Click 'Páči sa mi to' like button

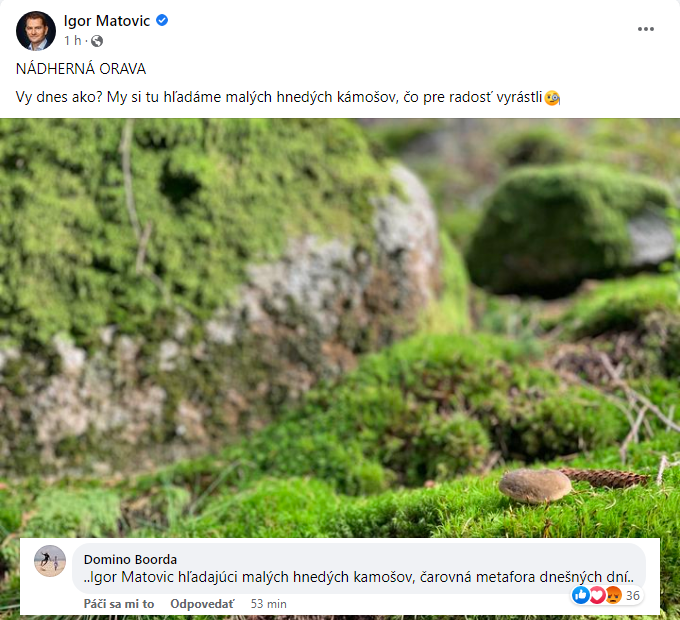click(x=119, y=604)
